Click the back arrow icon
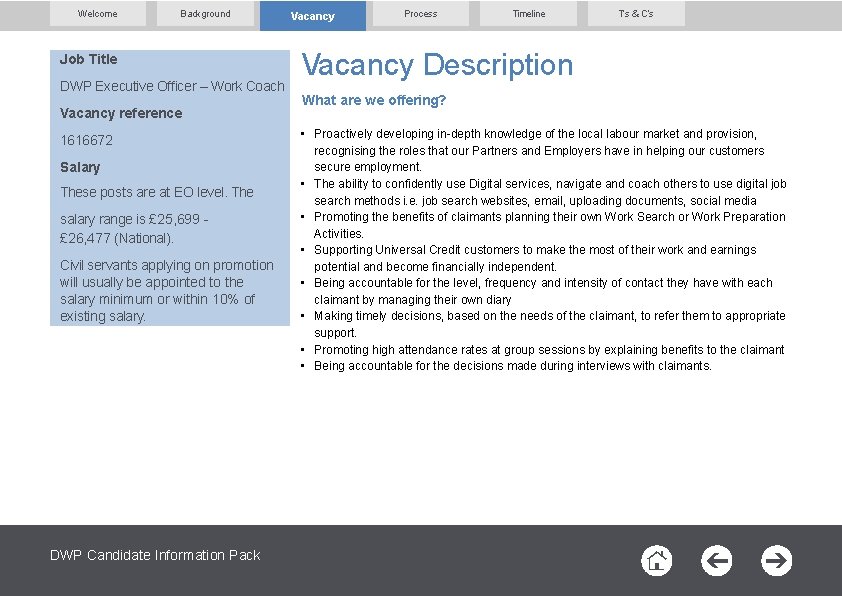Viewport: 842px width, 596px height. tap(716, 561)
